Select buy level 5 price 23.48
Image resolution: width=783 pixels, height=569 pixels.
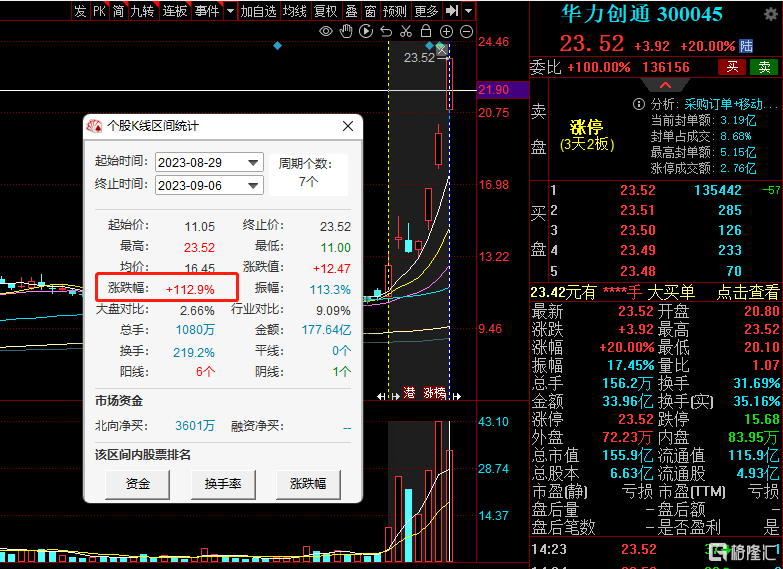638,271
